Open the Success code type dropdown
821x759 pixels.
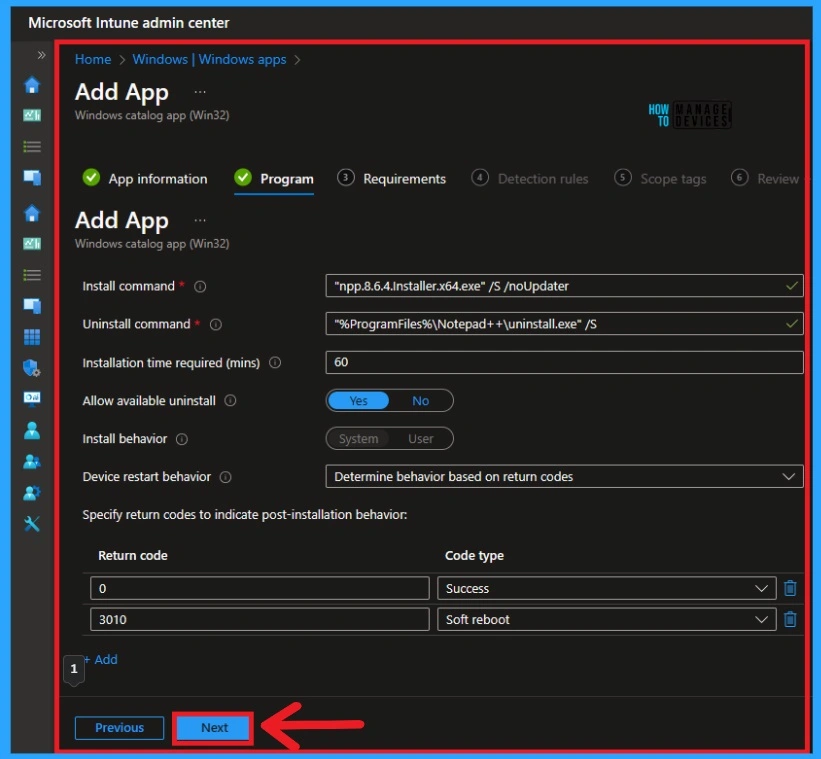point(606,588)
